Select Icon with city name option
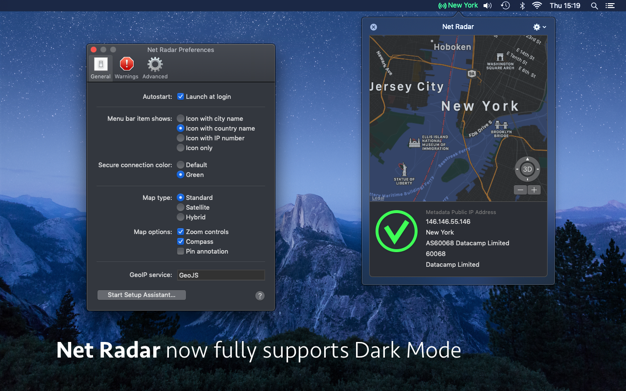The width and height of the screenshot is (626, 391). [x=180, y=119]
